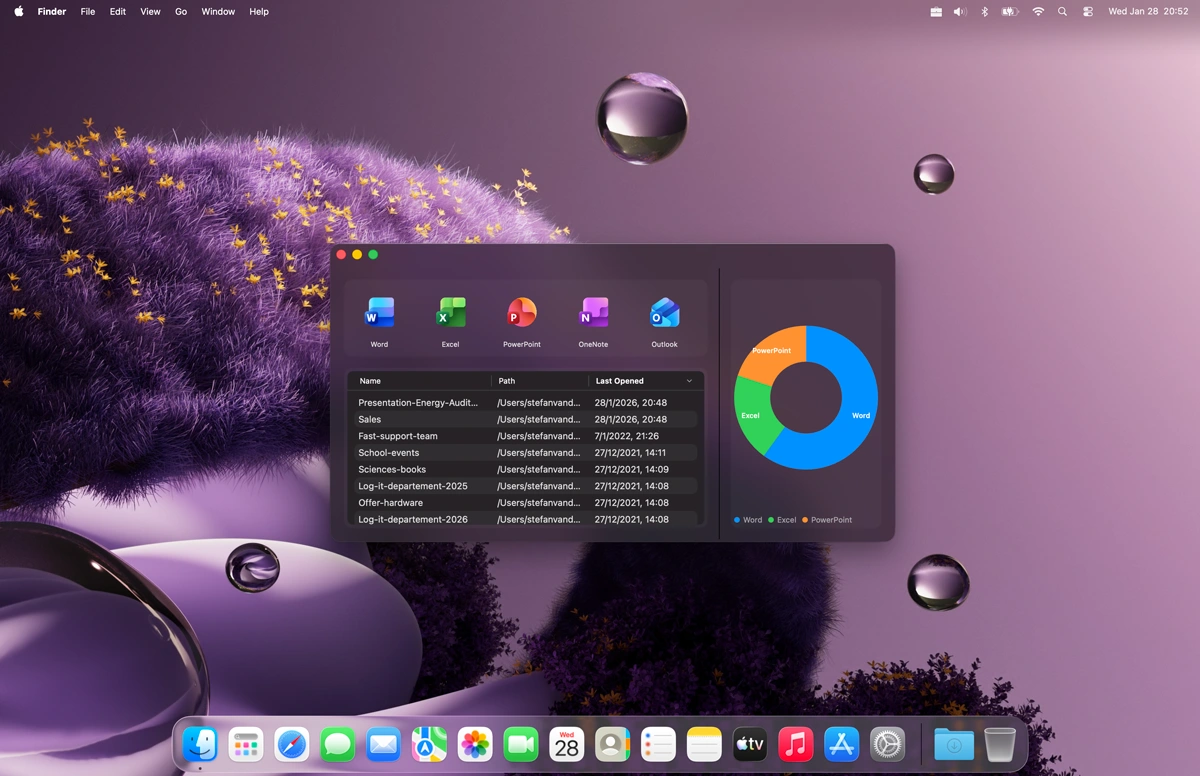1200x776 pixels.
Task: Open Word from the app launcher row
Action: click(379, 312)
